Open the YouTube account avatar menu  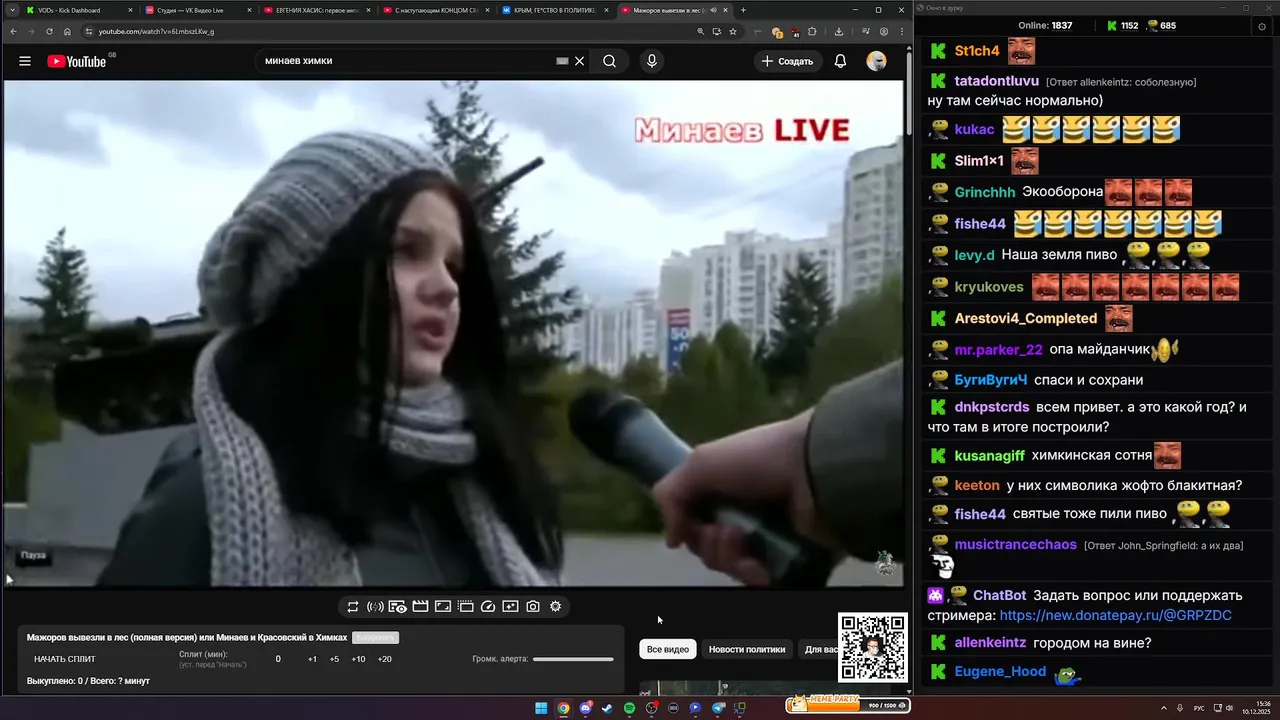click(876, 61)
